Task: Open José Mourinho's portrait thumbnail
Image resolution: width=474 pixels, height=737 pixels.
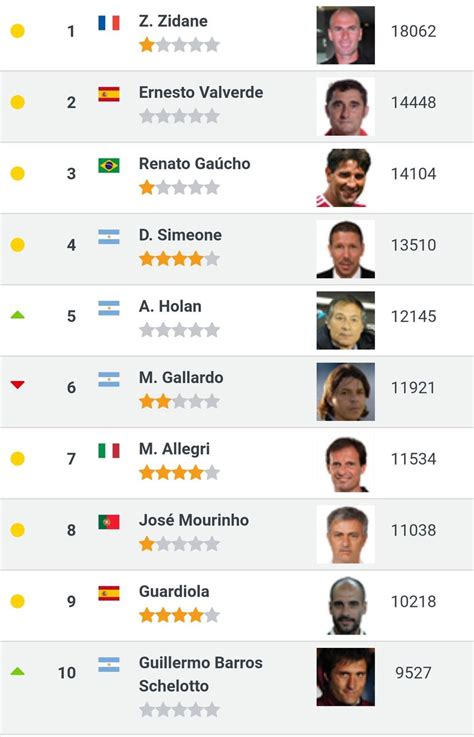Action: tap(346, 534)
